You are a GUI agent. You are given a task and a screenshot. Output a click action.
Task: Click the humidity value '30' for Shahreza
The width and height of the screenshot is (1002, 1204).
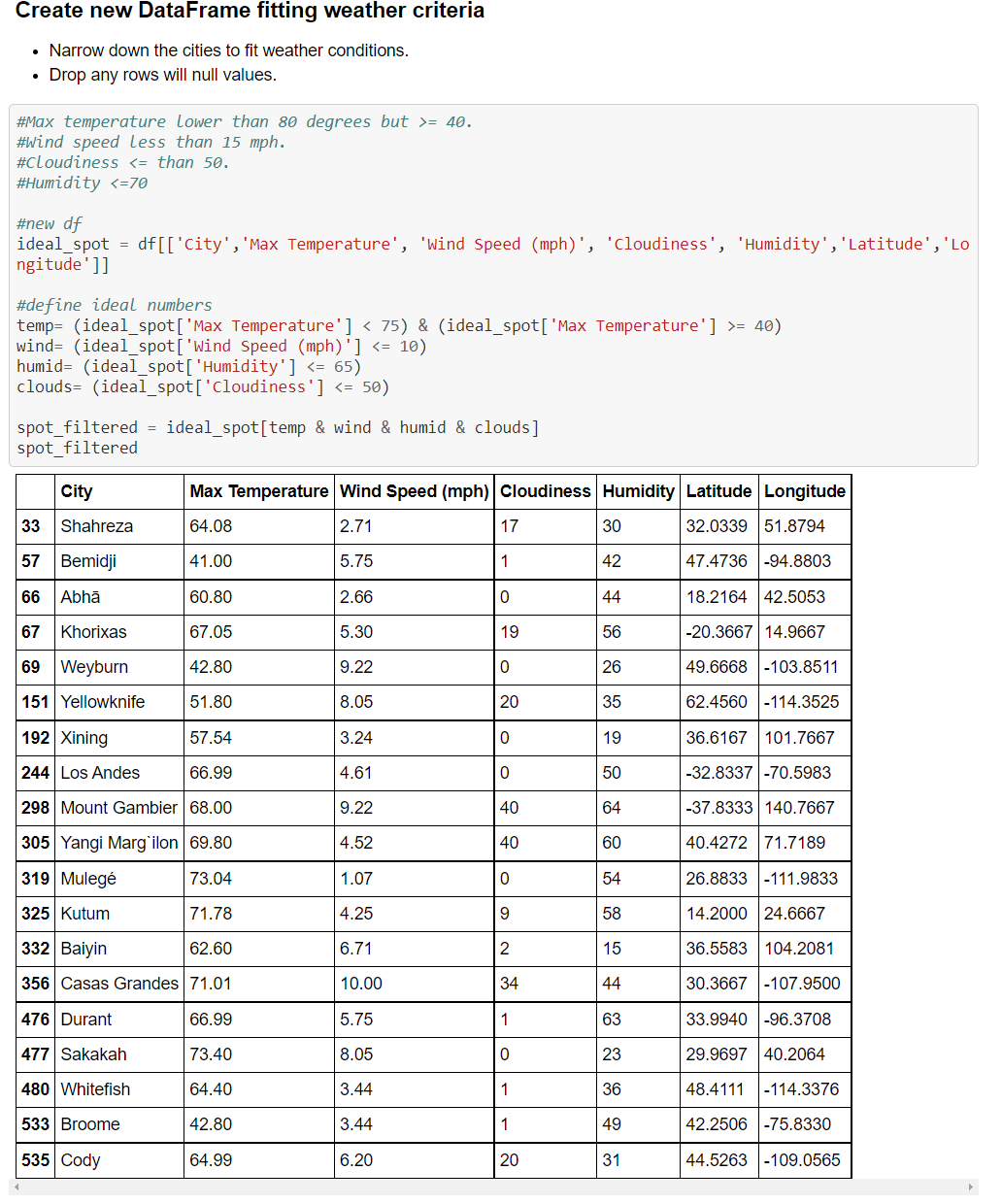pyautogui.click(x=610, y=525)
